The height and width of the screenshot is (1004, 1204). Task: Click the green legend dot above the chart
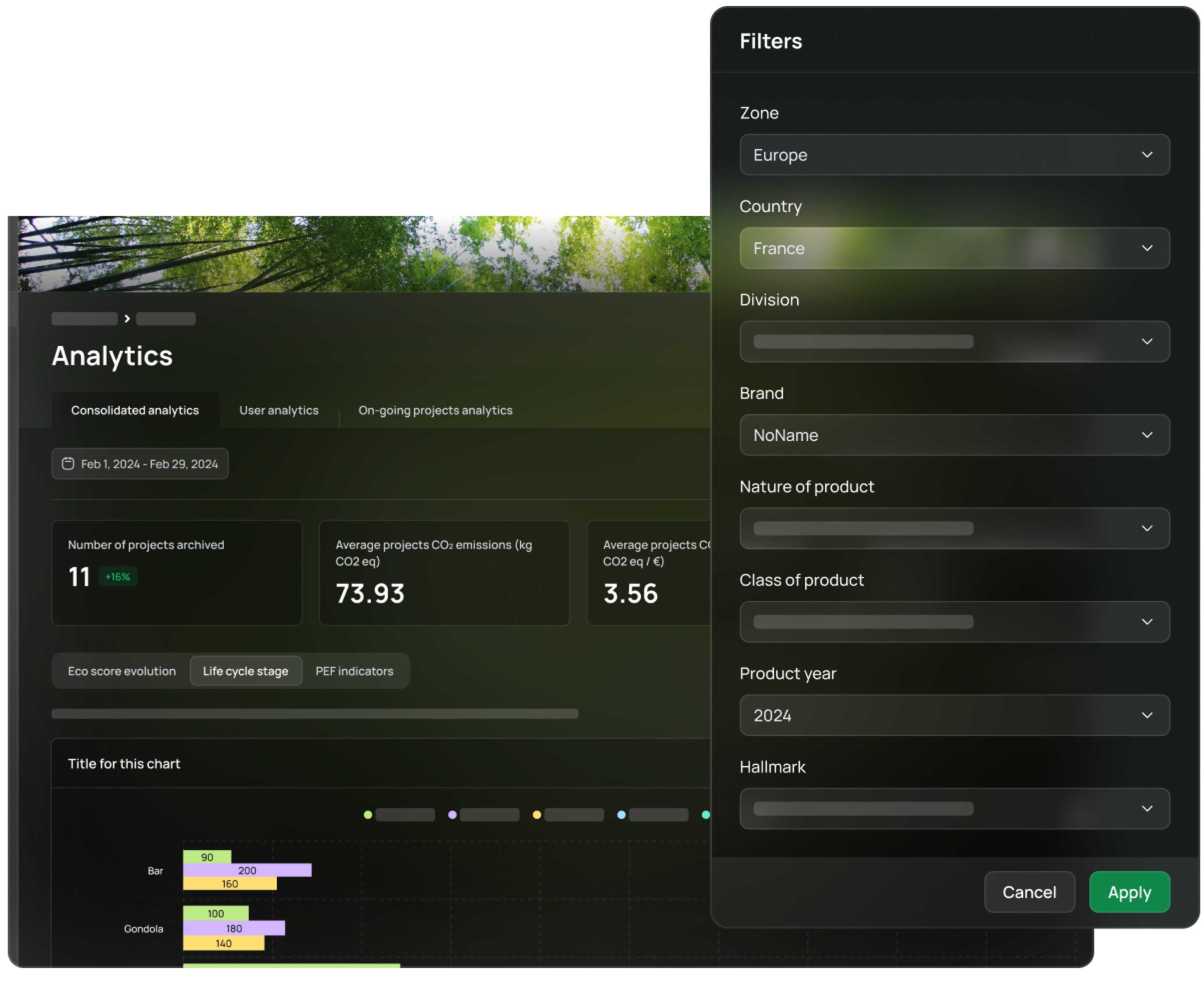368,814
